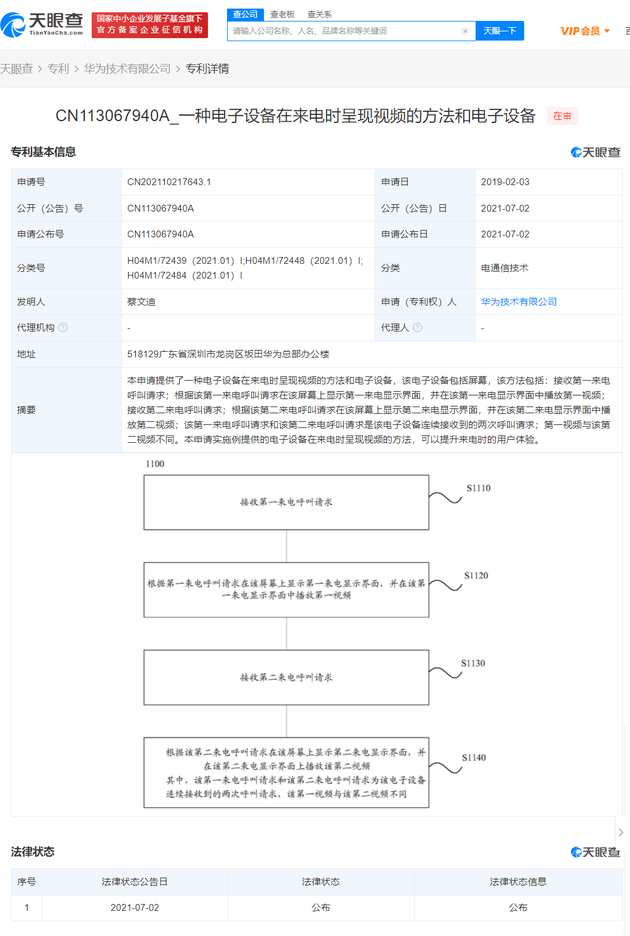630x936 pixels.
Task: Switch to the 查老板 tab
Action: [283, 14]
